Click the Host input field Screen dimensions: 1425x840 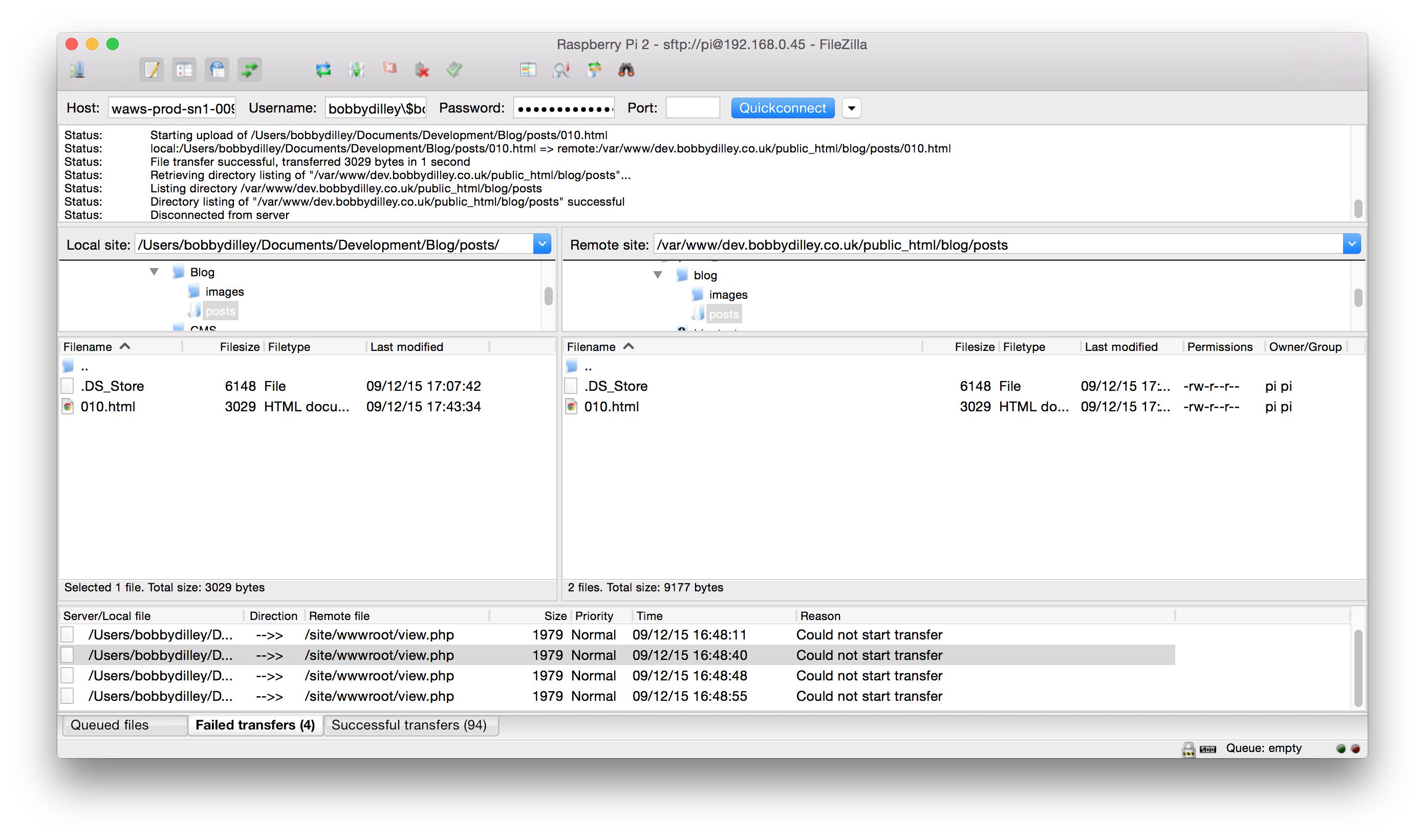(x=172, y=108)
